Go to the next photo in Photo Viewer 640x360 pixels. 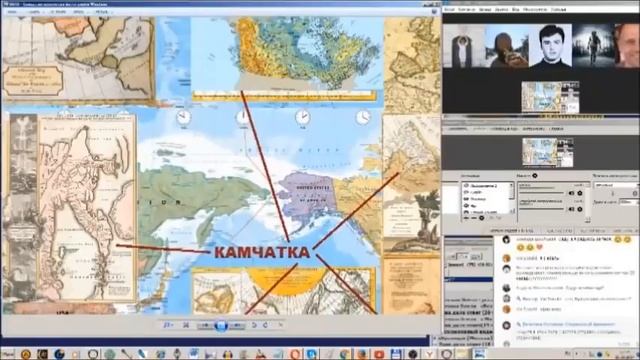237,325
